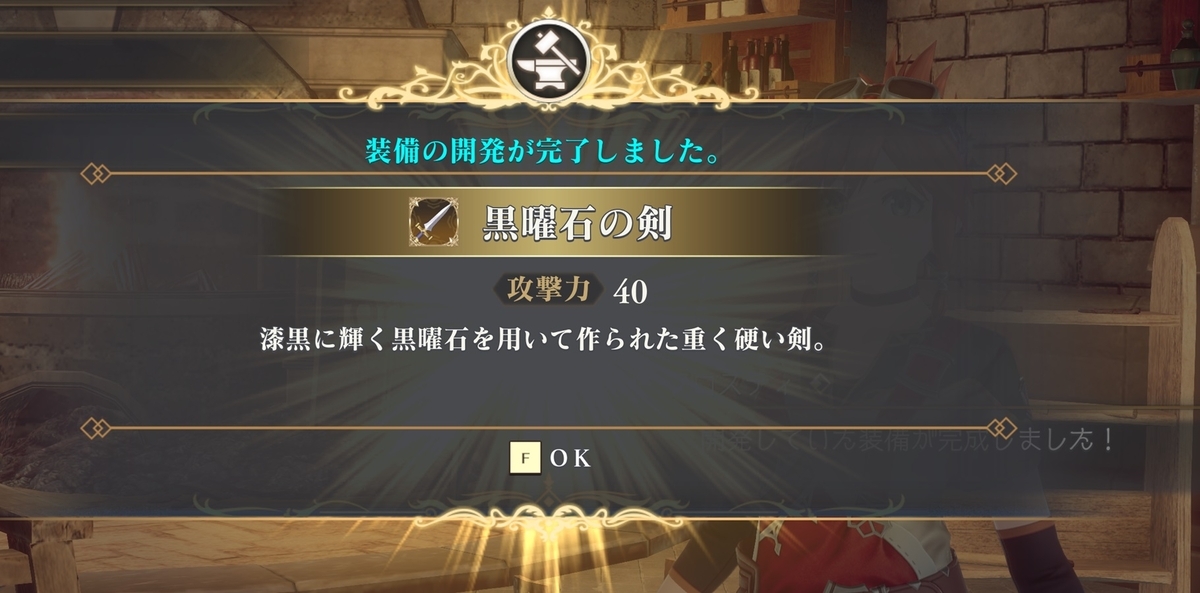The image size is (1200, 593).
Task: Click the top-left diamond ornament of dialog
Action: (x=96, y=174)
